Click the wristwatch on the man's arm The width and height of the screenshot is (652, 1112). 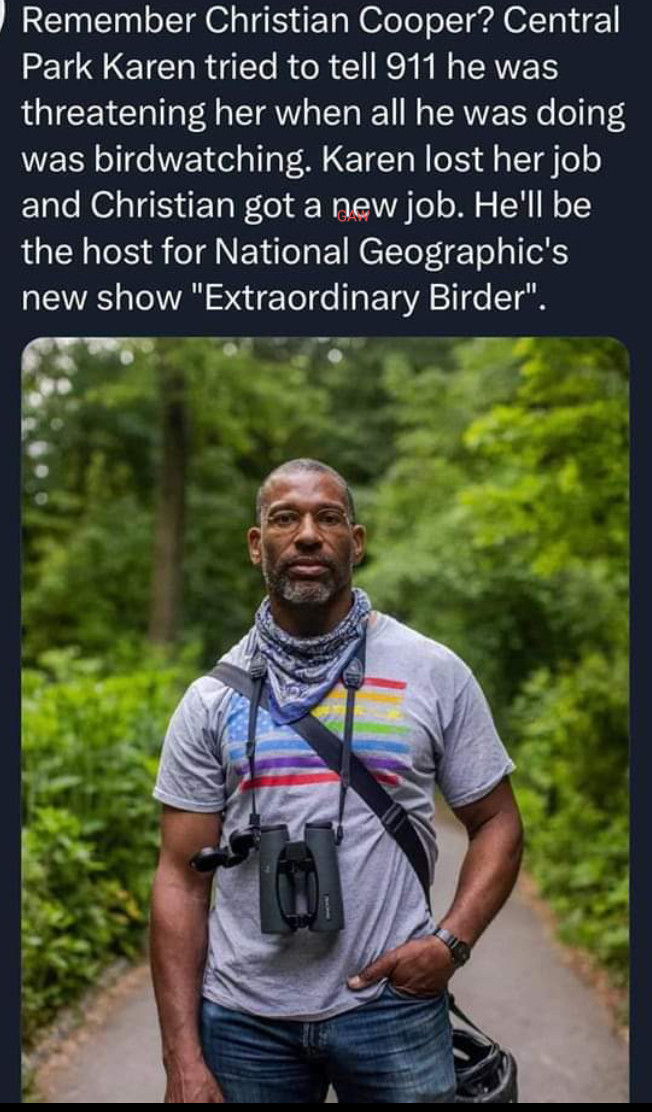coord(453,946)
